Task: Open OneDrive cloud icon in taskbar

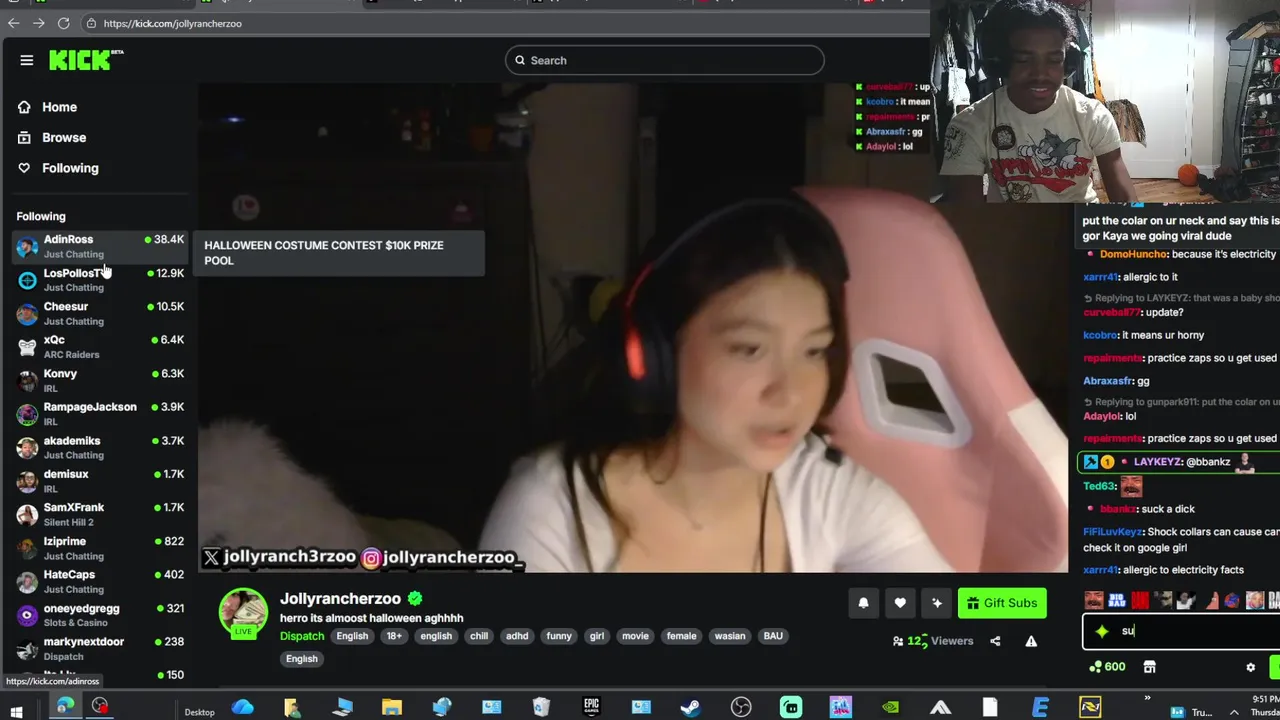Action: coord(242,708)
